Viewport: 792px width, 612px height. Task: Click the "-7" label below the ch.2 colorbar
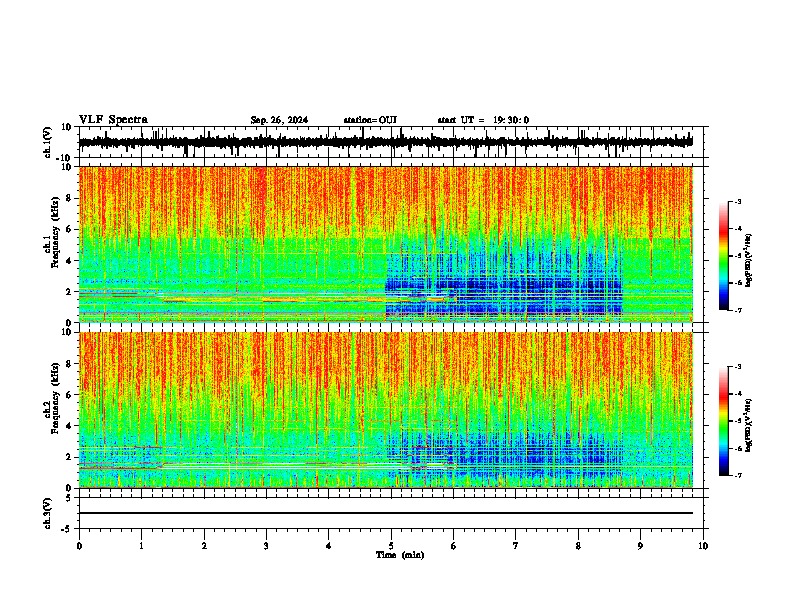click(x=737, y=476)
